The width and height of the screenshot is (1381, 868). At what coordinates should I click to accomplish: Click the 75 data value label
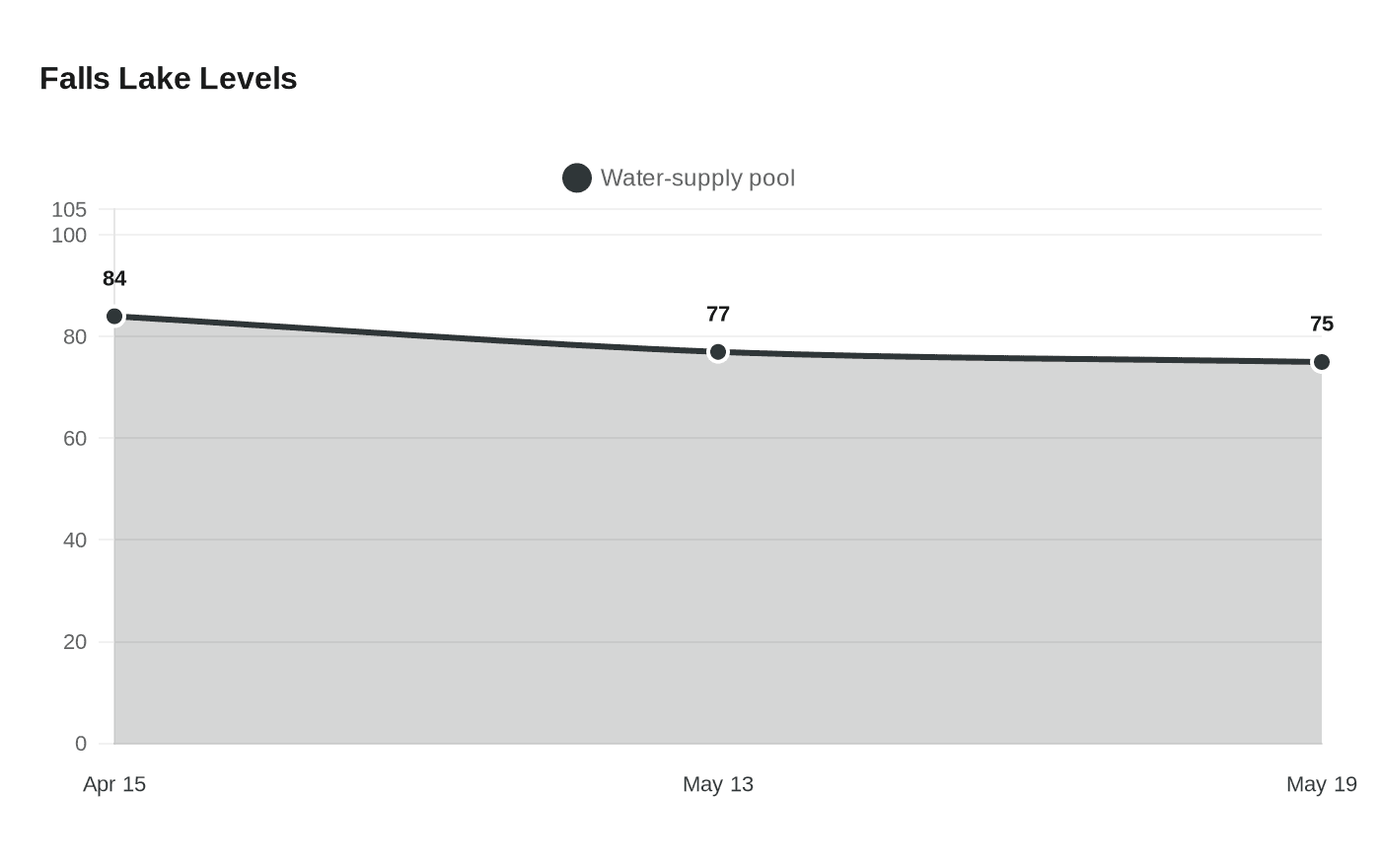click(x=1322, y=324)
